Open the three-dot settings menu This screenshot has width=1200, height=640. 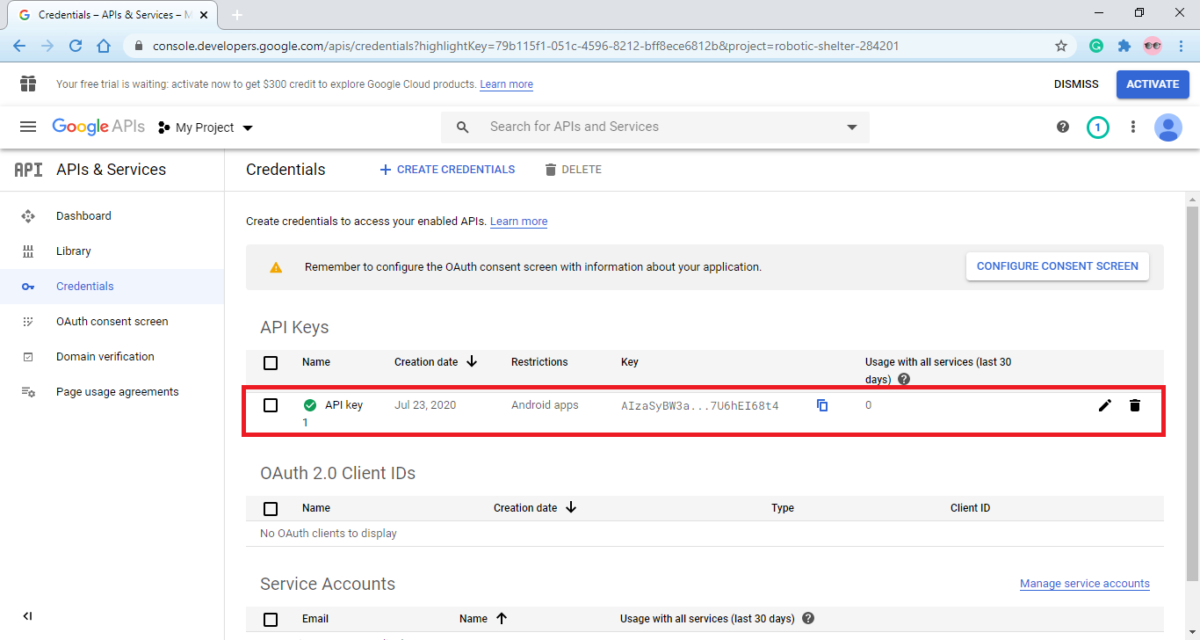pos(1133,127)
